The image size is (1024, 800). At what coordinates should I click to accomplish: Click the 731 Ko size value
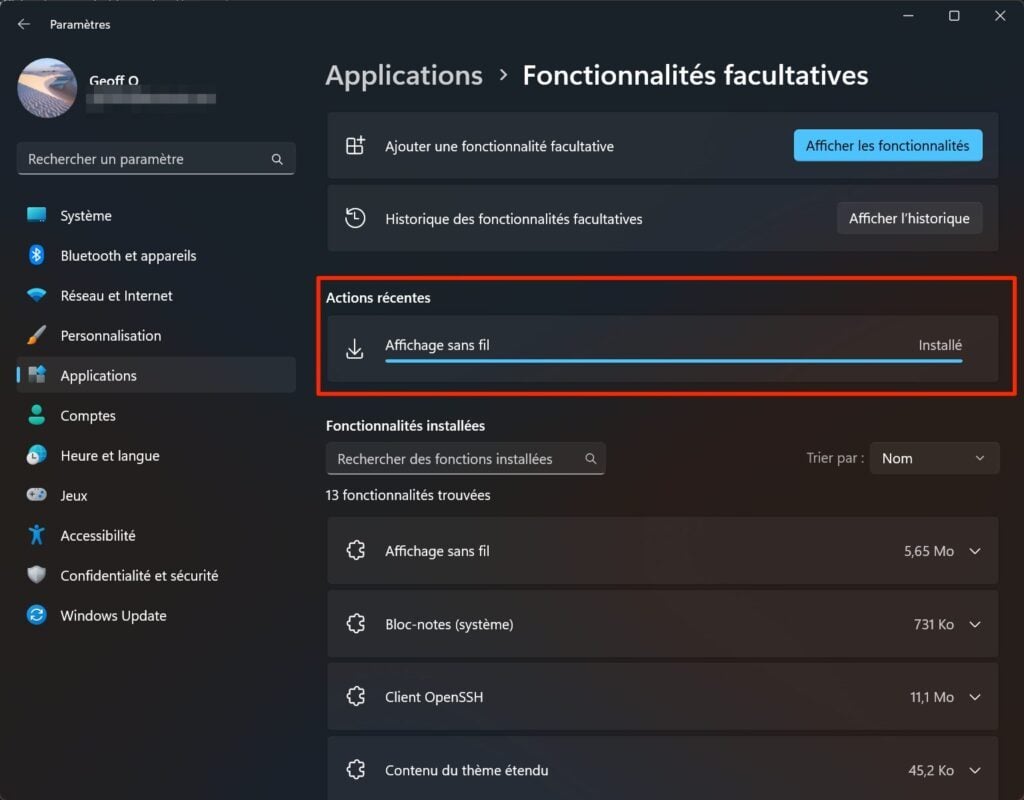pyautogui.click(x=933, y=624)
